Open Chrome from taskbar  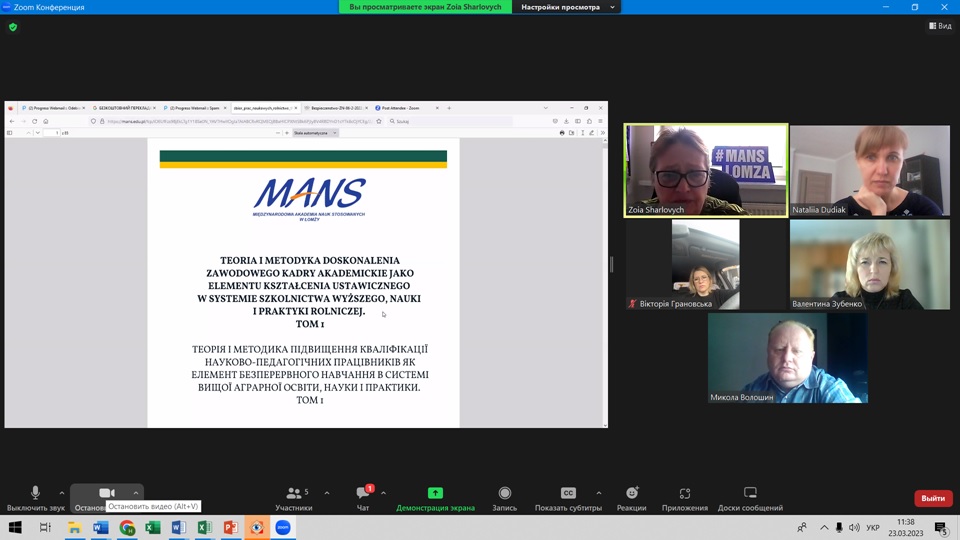127,527
